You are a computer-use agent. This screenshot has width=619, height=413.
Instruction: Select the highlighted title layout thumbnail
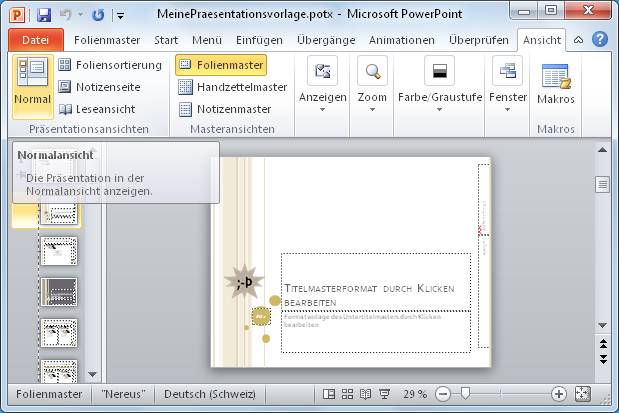click(60, 214)
